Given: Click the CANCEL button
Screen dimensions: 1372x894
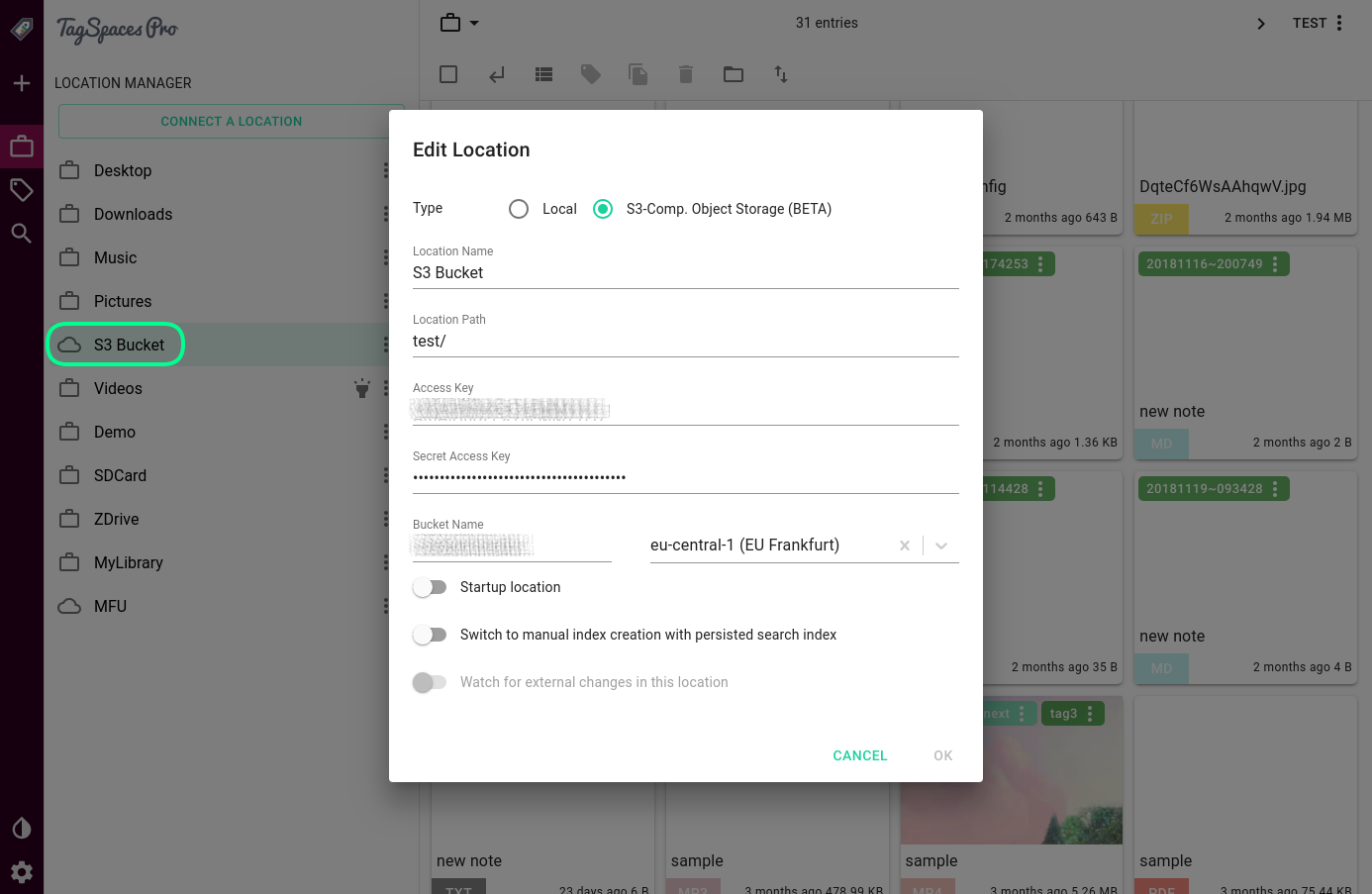Looking at the screenshot, I should pyautogui.click(x=860, y=755).
